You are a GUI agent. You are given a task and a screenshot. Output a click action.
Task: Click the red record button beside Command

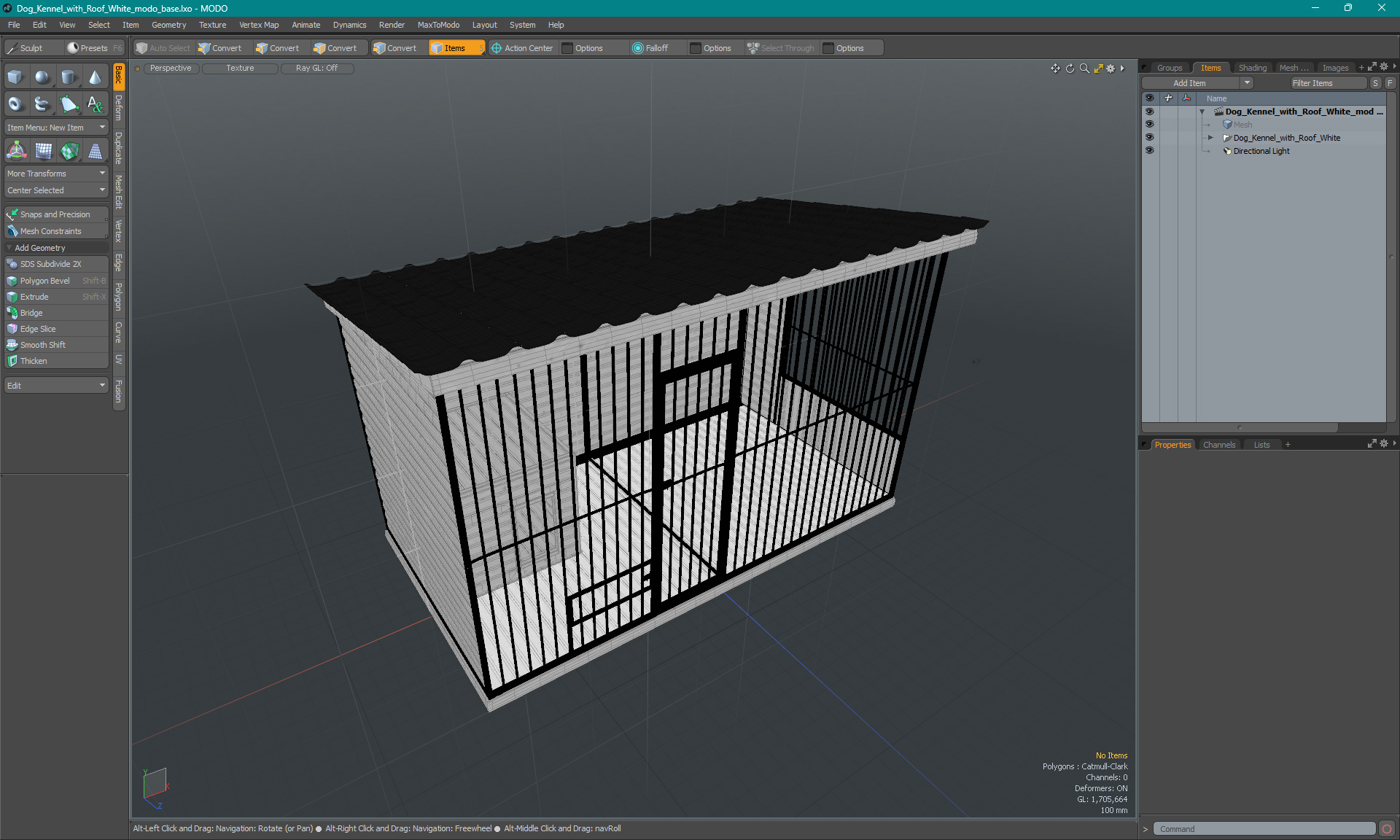point(1387,829)
